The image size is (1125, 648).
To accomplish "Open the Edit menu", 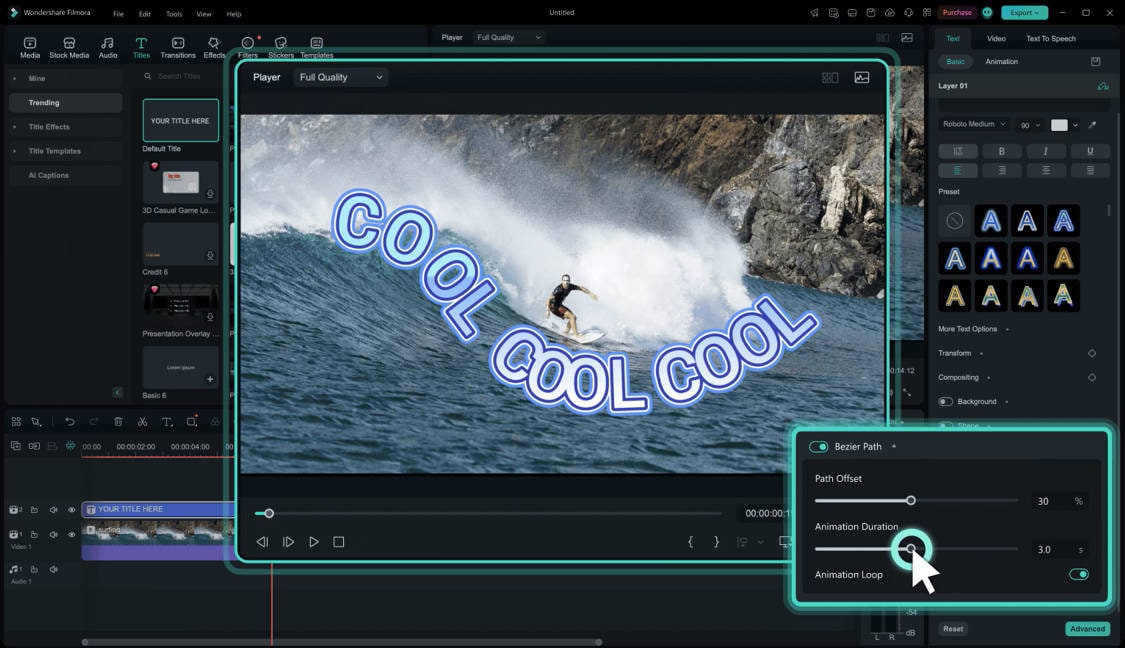I will (x=145, y=14).
